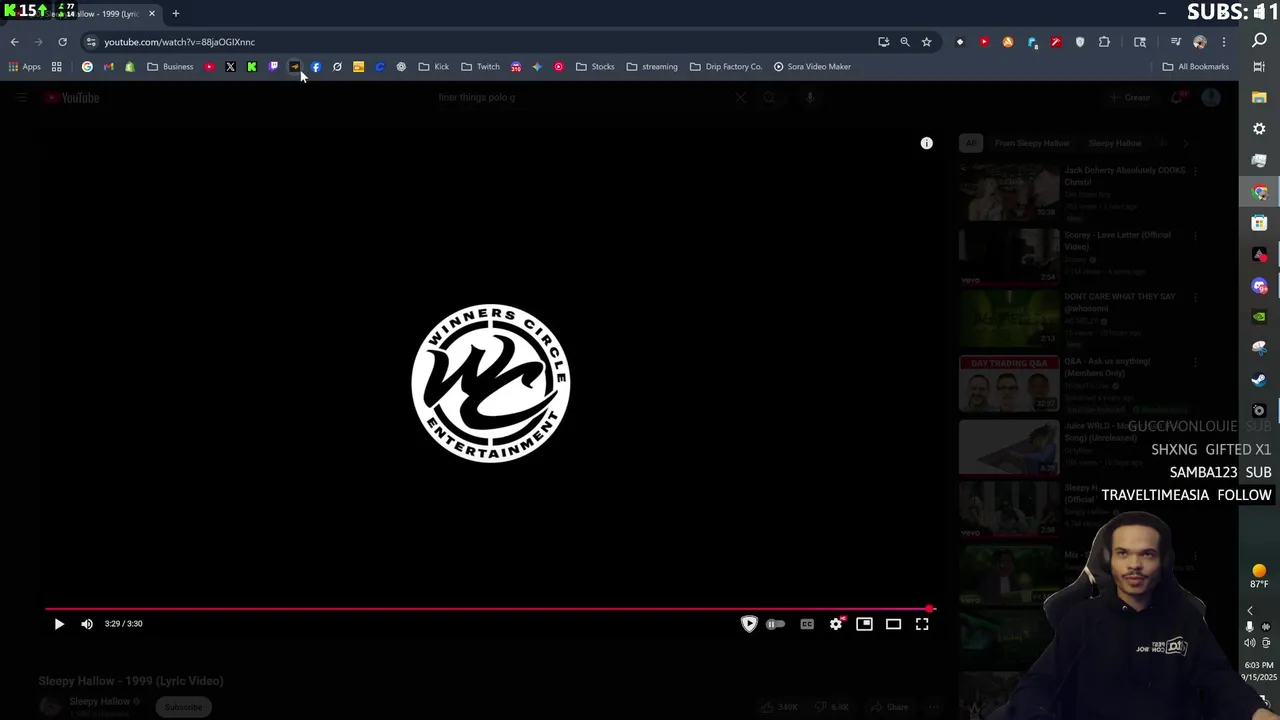Screen dimensions: 1280x720
Task: Open Windows Search magnifier on taskbar
Action: point(1259,41)
